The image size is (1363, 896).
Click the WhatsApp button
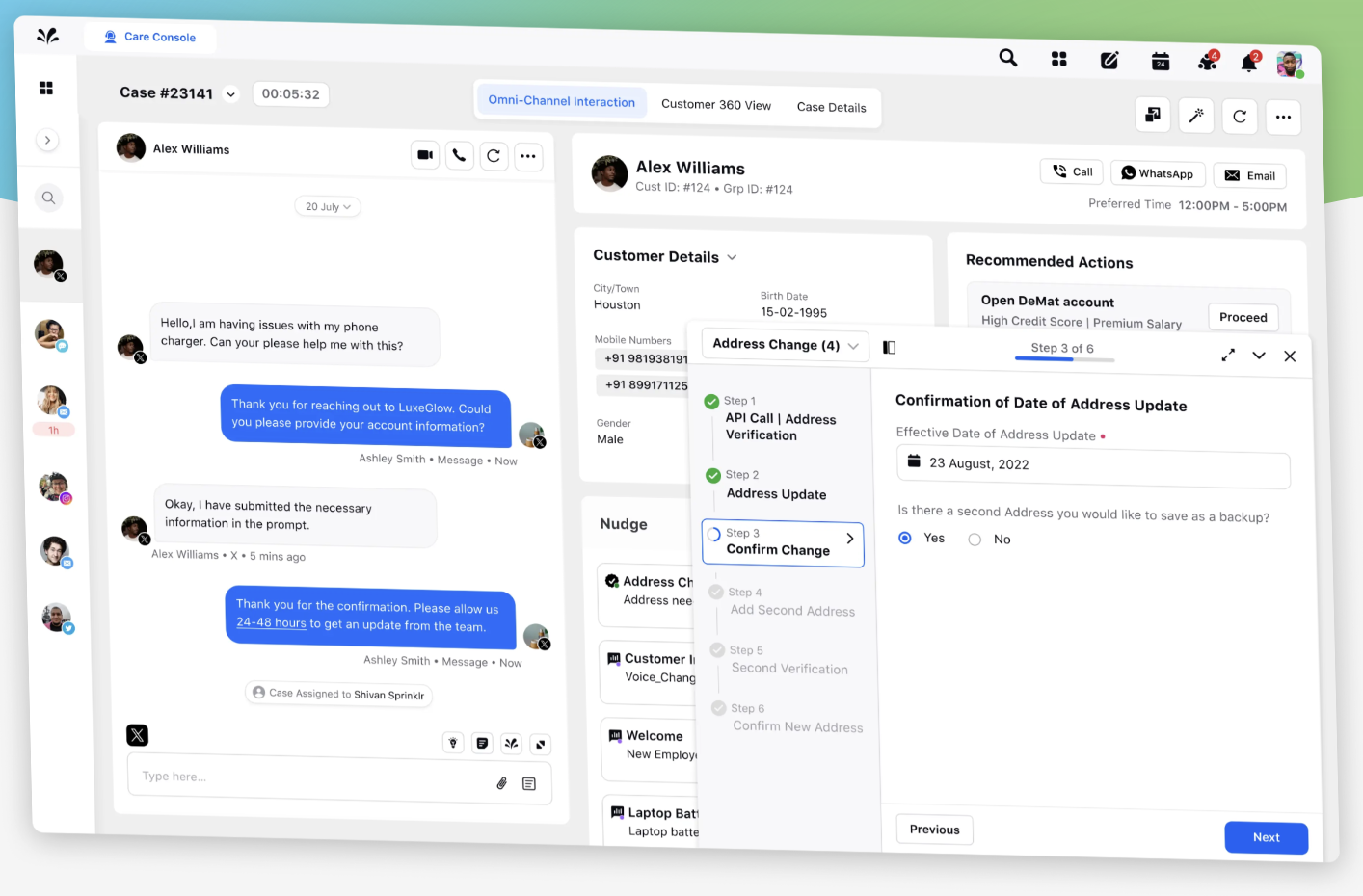pos(1158,173)
